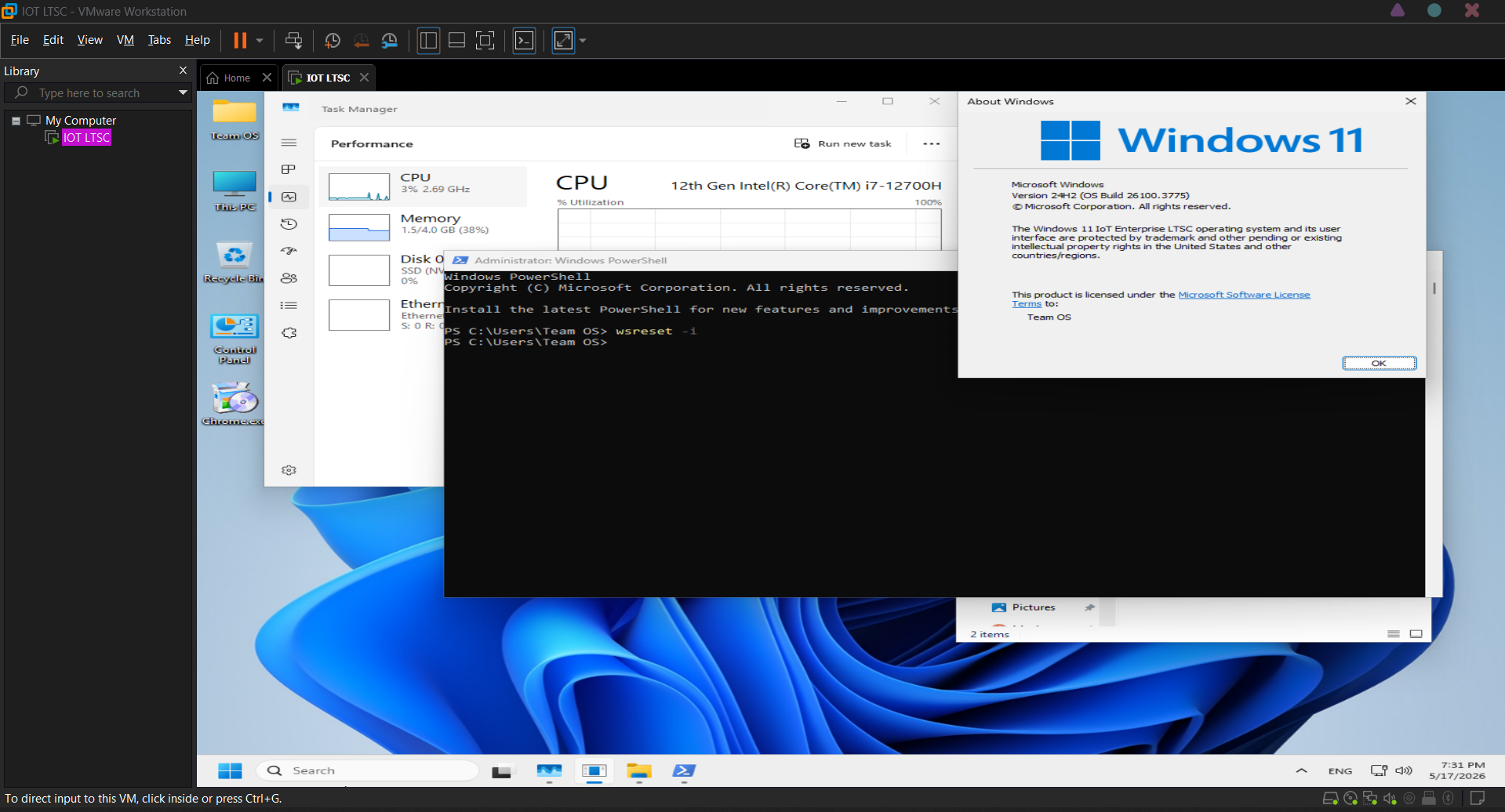Image resolution: width=1505 pixels, height=812 pixels.
Task: Open PowerShell from the taskbar
Action: pyautogui.click(x=684, y=771)
